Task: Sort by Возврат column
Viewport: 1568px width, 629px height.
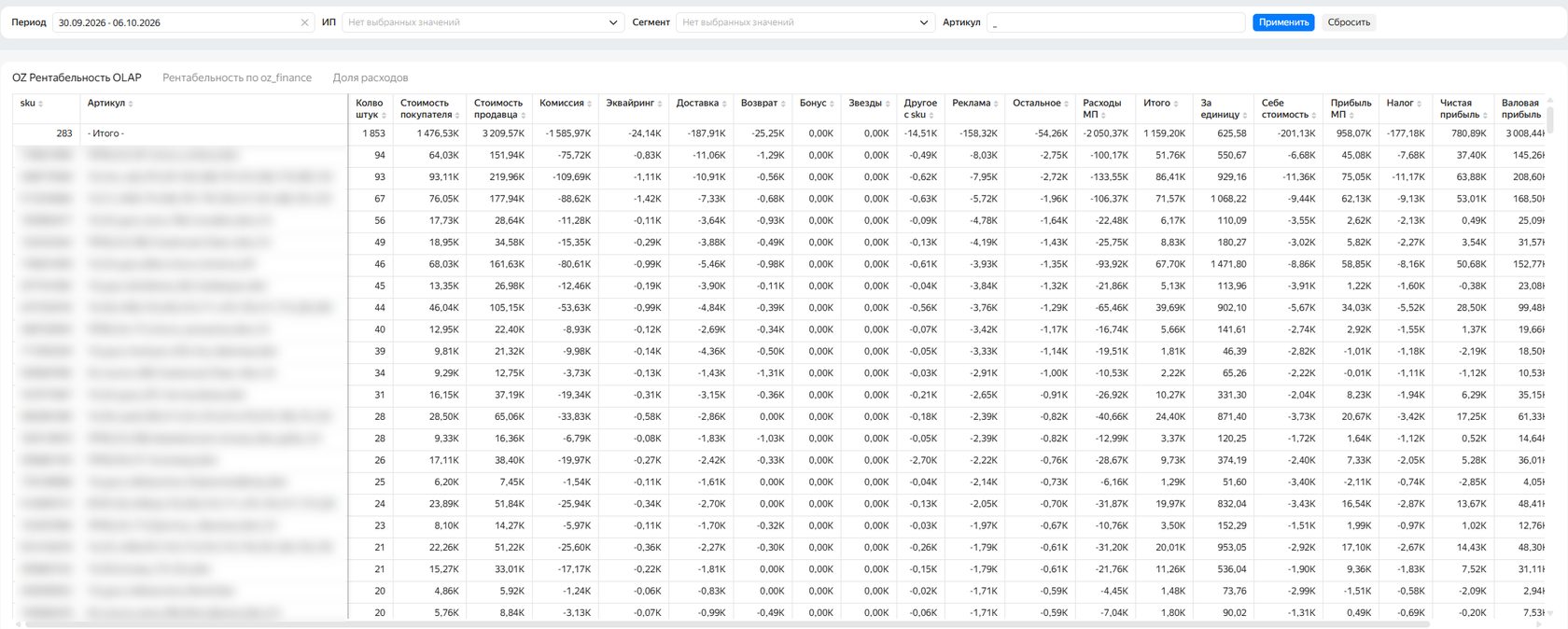Action: coord(783,104)
